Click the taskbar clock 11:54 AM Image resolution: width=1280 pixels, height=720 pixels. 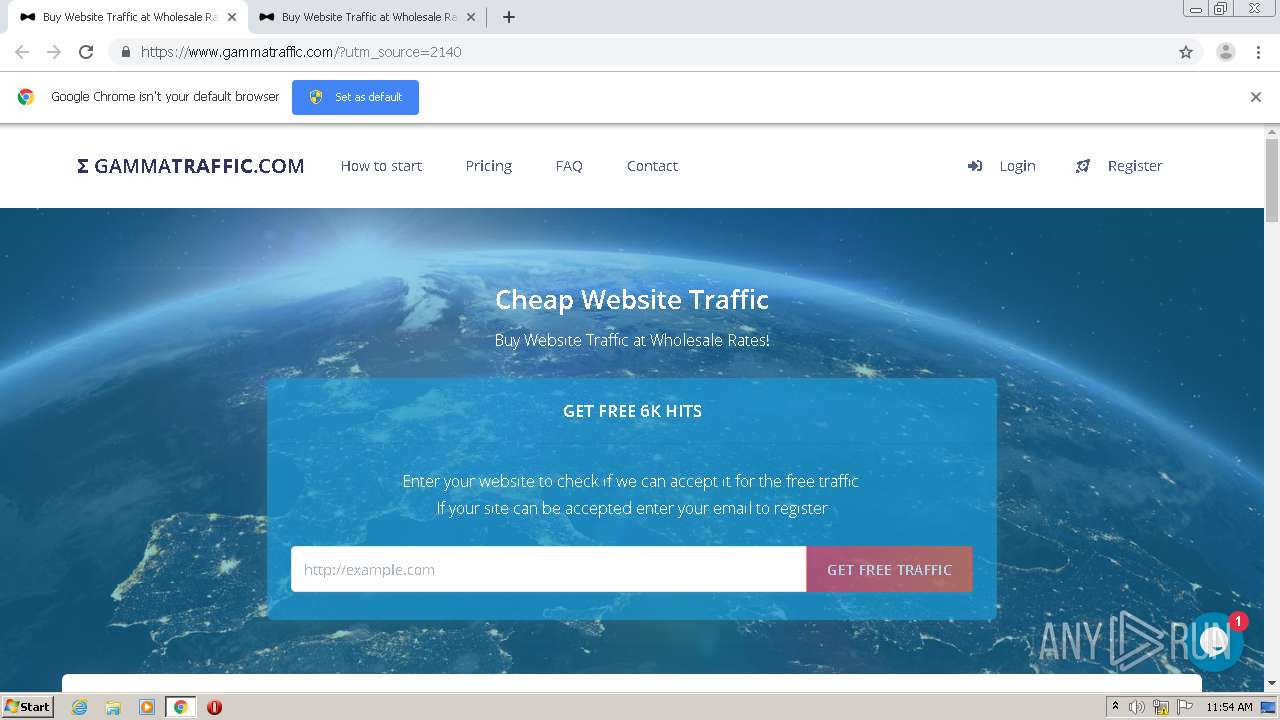(1229, 707)
